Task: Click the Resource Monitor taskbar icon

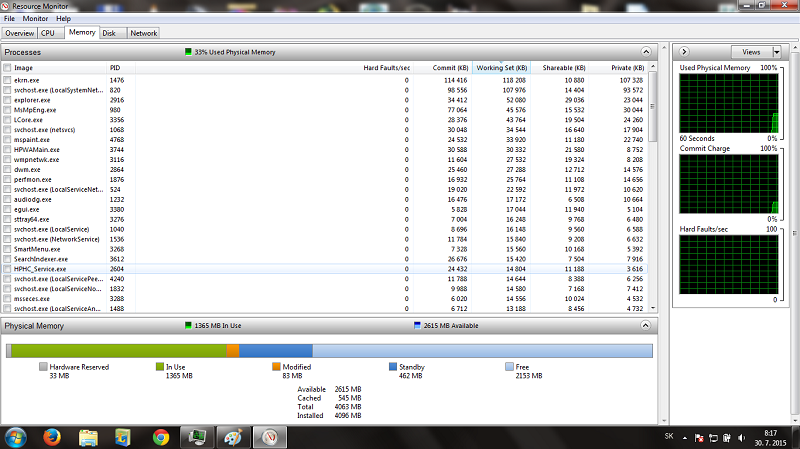Action: point(197,437)
